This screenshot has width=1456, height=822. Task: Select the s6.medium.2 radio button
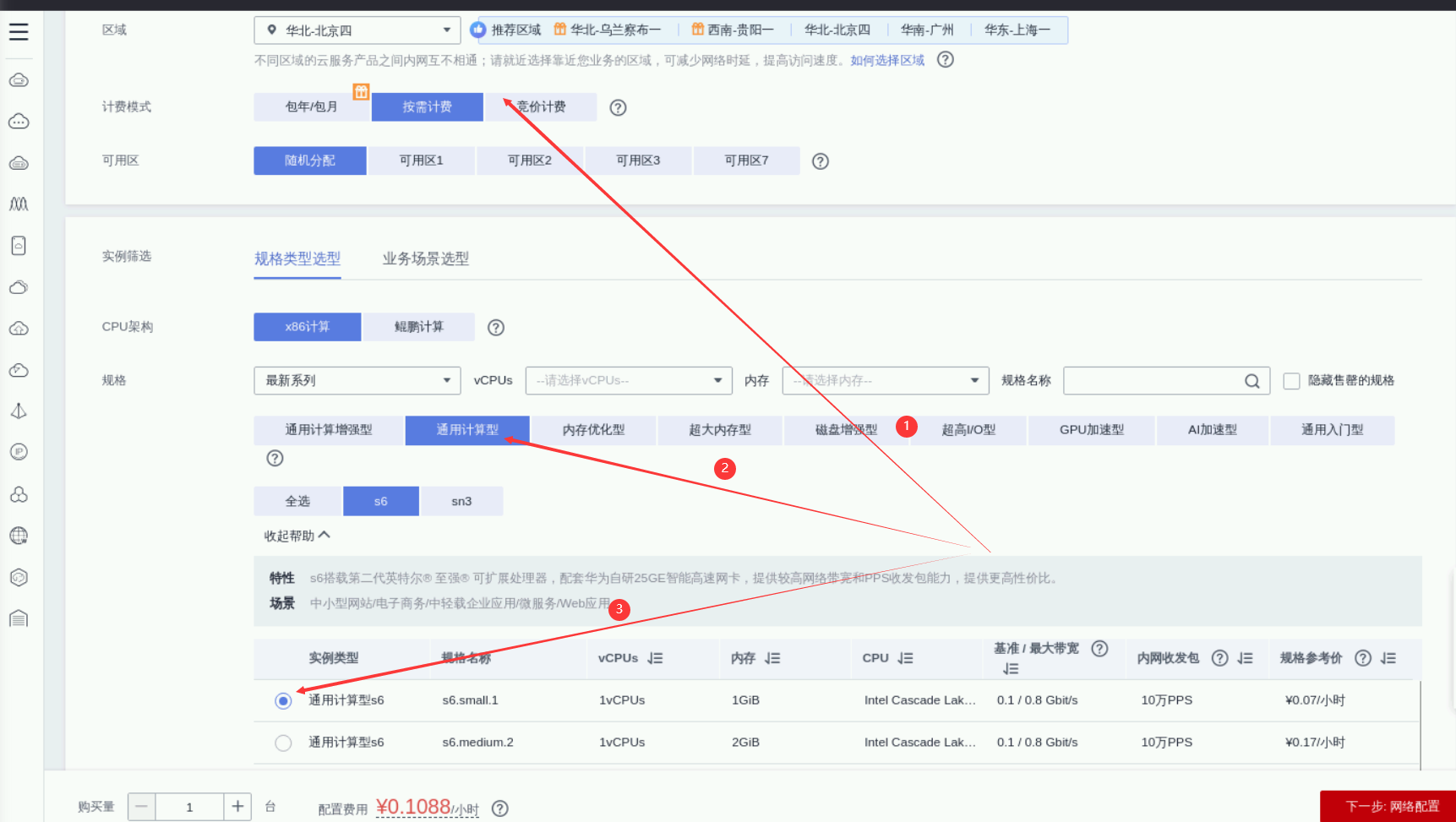point(283,743)
